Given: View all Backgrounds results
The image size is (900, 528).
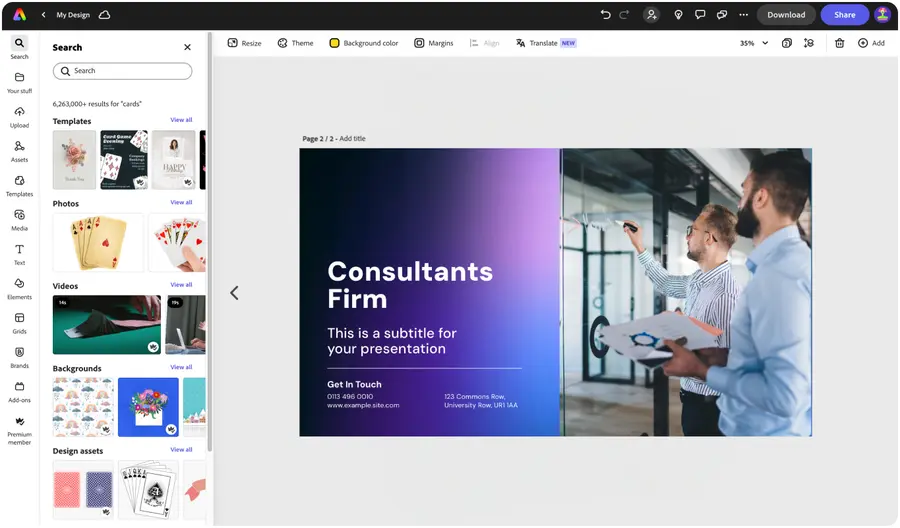Looking at the screenshot, I should pos(181,367).
